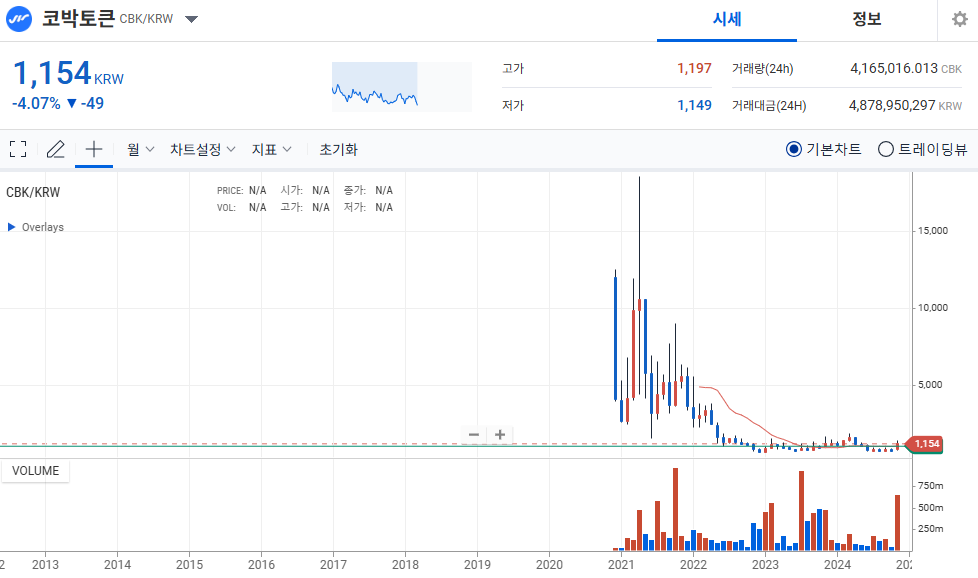The height and width of the screenshot is (578, 978).
Task: Open the 지표 indicators dropdown
Action: coord(271,149)
